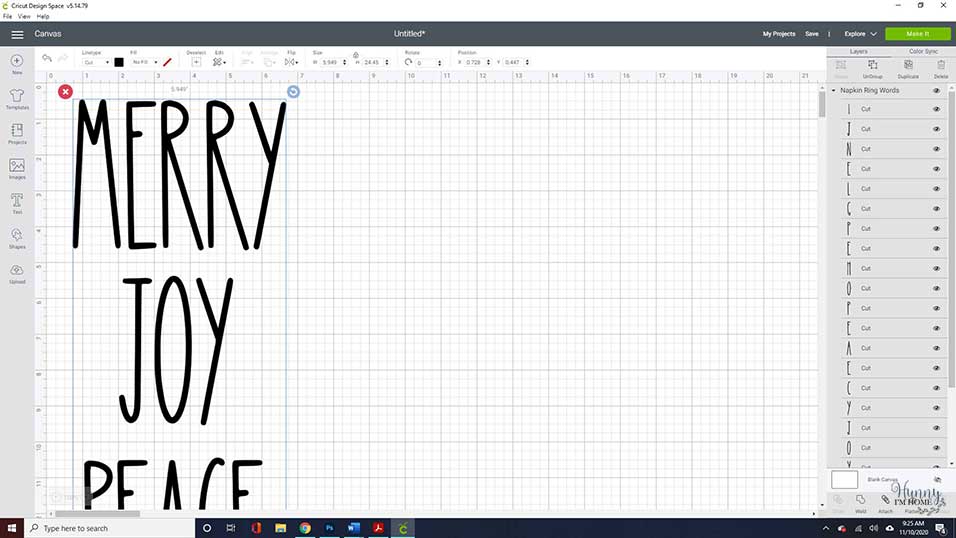This screenshot has width=956, height=538.
Task: Open the File menu
Action: [x=7, y=16]
